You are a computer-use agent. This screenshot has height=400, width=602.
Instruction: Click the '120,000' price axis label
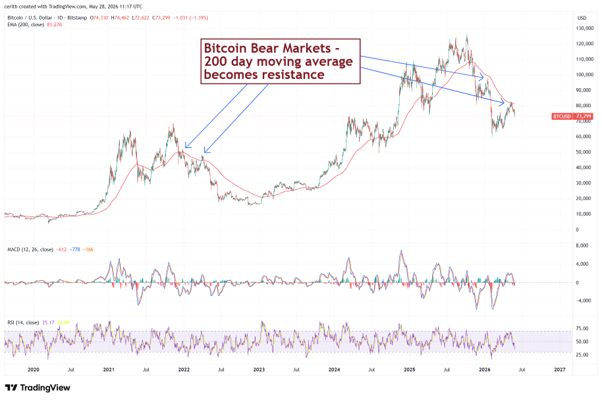click(x=585, y=44)
